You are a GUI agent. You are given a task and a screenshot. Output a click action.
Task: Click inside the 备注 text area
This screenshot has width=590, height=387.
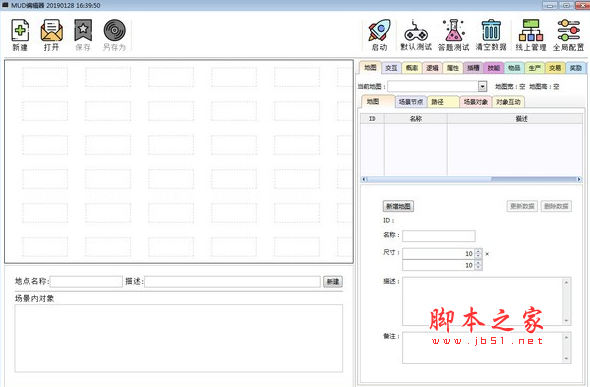point(482,348)
